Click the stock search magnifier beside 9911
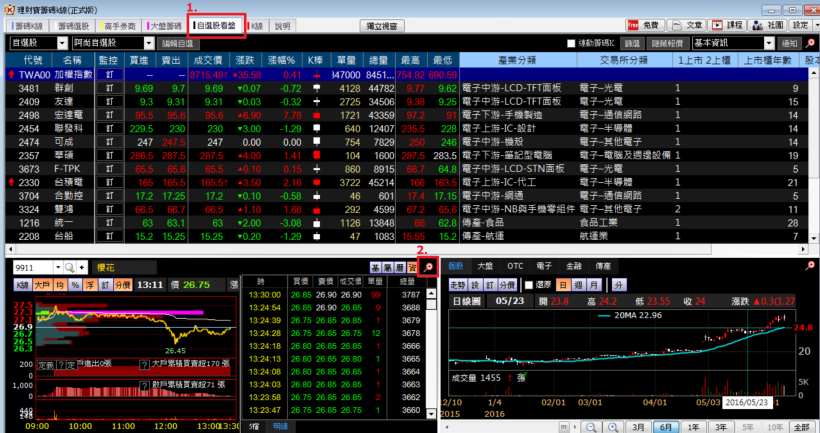 pyautogui.click(x=70, y=268)
